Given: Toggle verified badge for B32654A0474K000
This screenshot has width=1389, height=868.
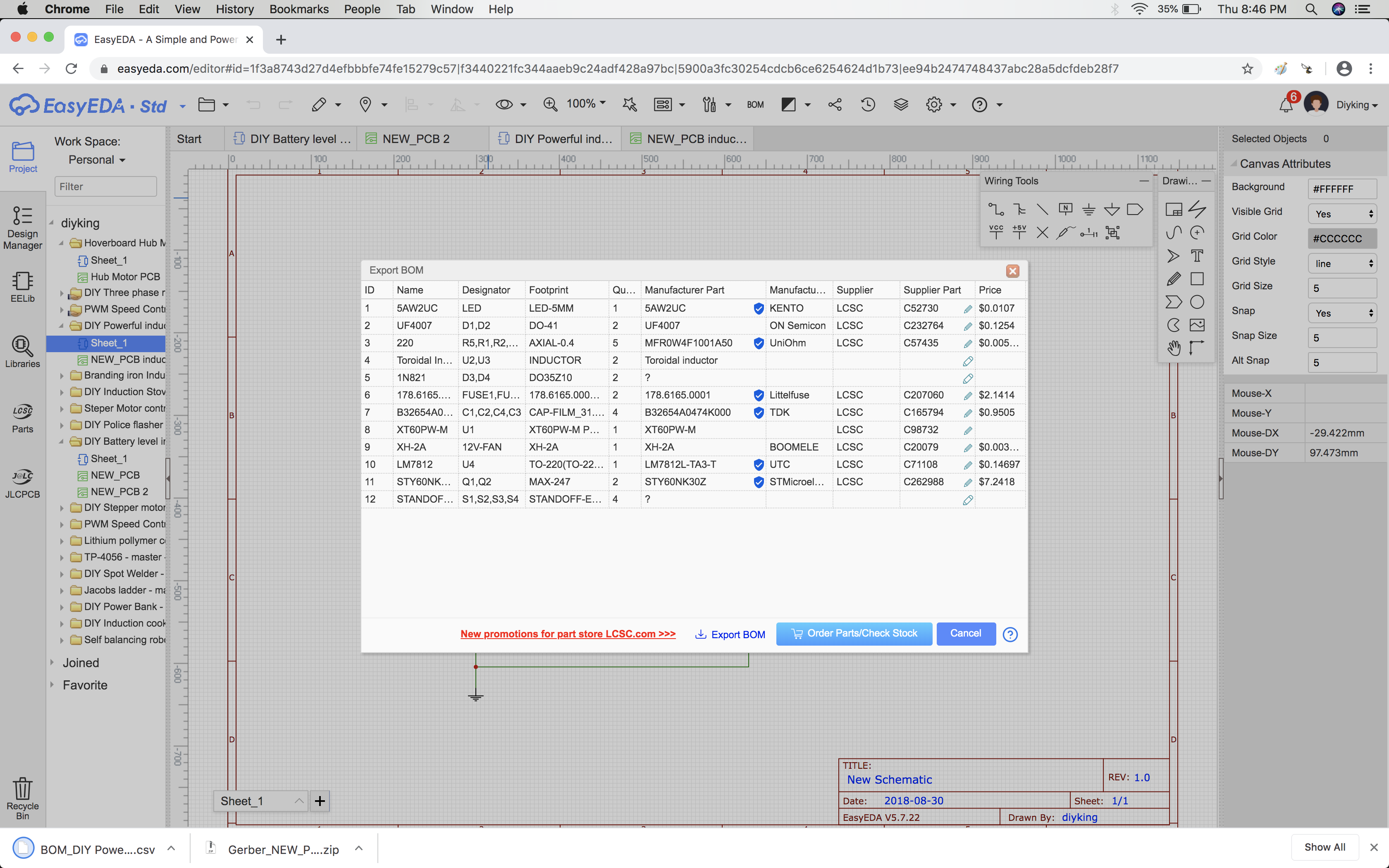Looking at the screenshot, I should tap(758, 413).
